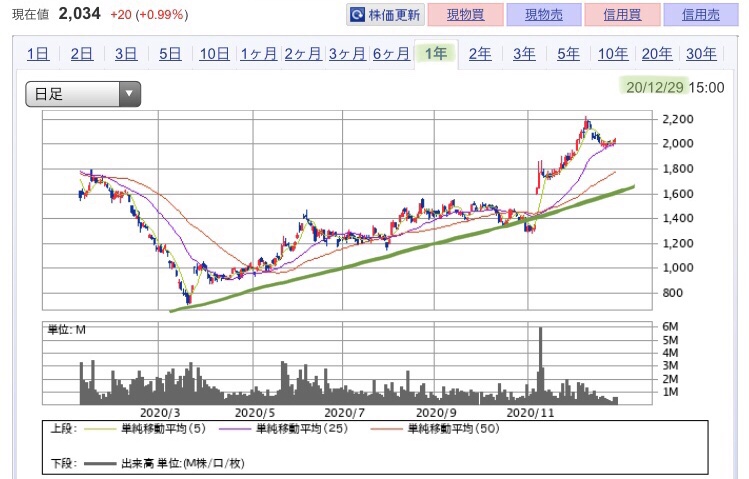
Task: Select the active 1年 range tab
Action: coord(436,53)
